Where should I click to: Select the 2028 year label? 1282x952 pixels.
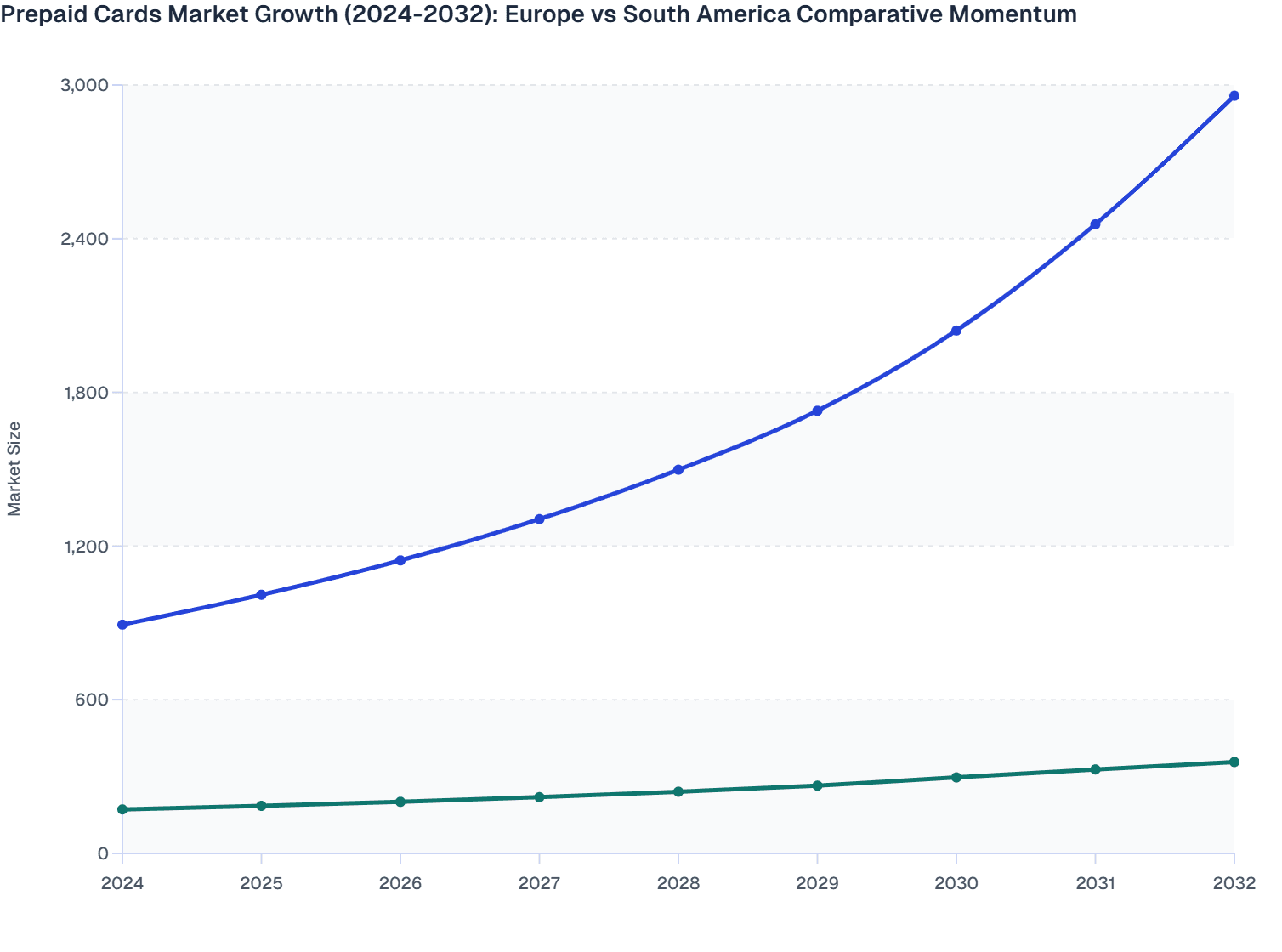click(678, 884)
